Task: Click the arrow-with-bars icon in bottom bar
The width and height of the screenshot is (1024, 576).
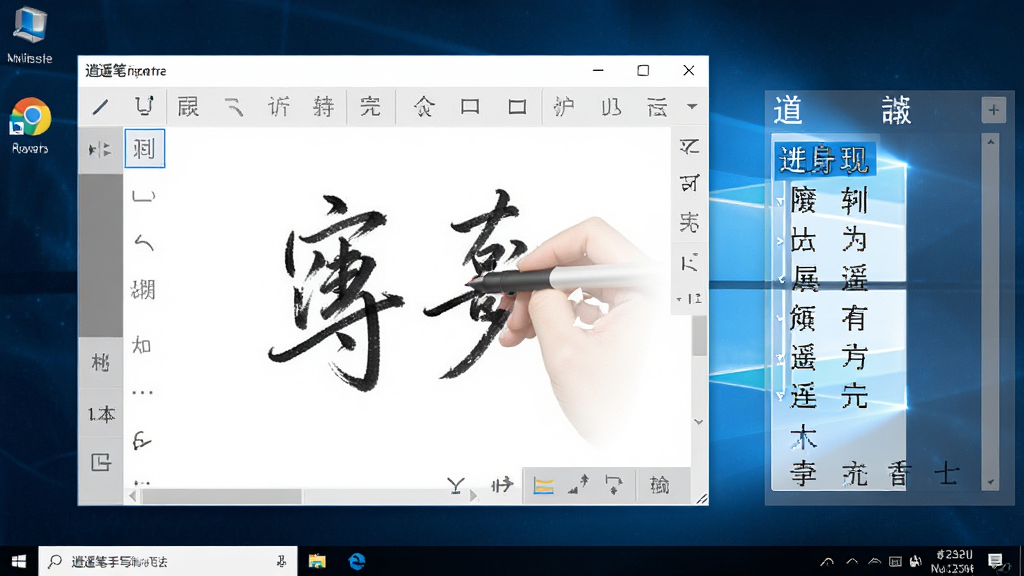Action: (502, 485)
